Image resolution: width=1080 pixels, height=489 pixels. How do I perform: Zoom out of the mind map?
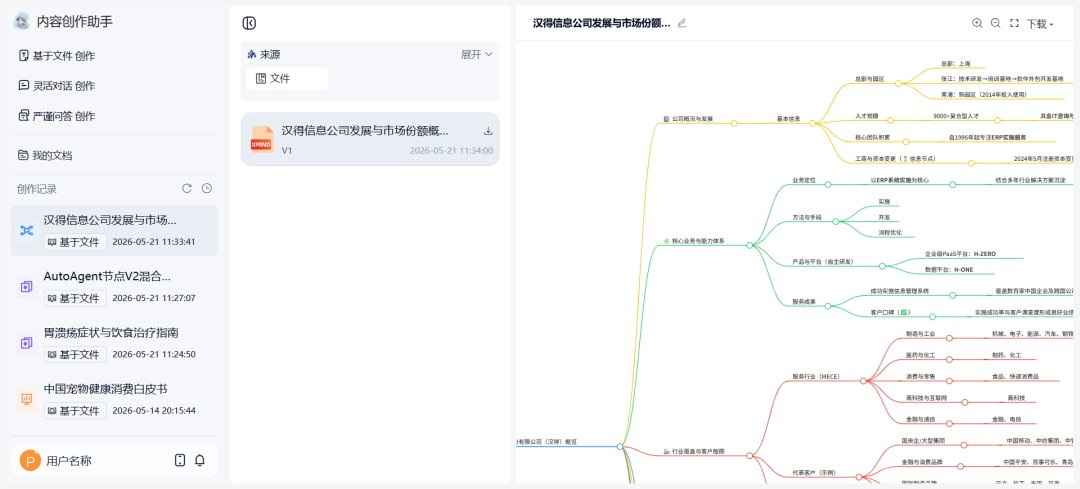(x=995, y=23)
